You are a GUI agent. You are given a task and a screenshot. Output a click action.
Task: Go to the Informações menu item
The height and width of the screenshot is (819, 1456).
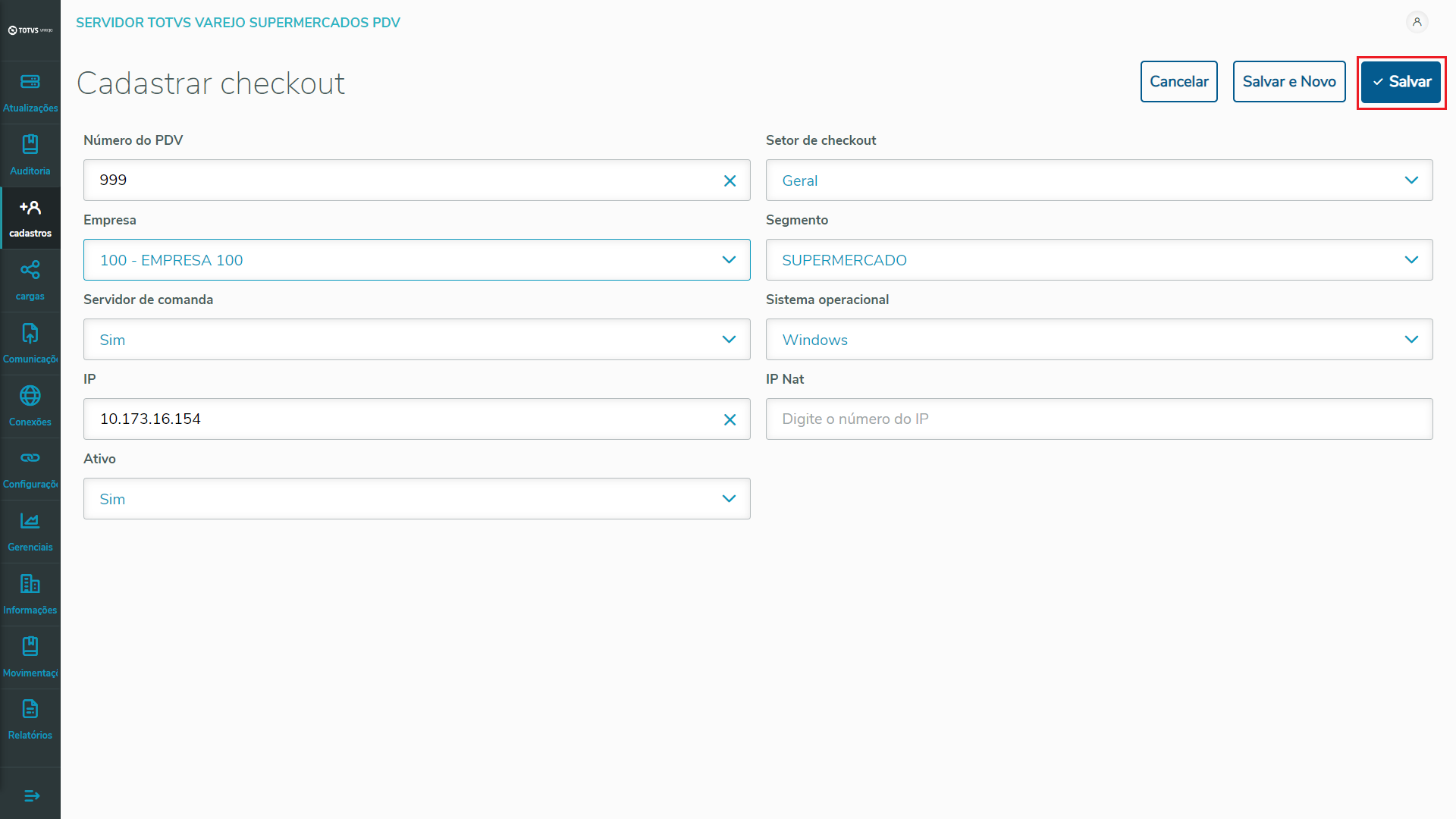point(30,595)
